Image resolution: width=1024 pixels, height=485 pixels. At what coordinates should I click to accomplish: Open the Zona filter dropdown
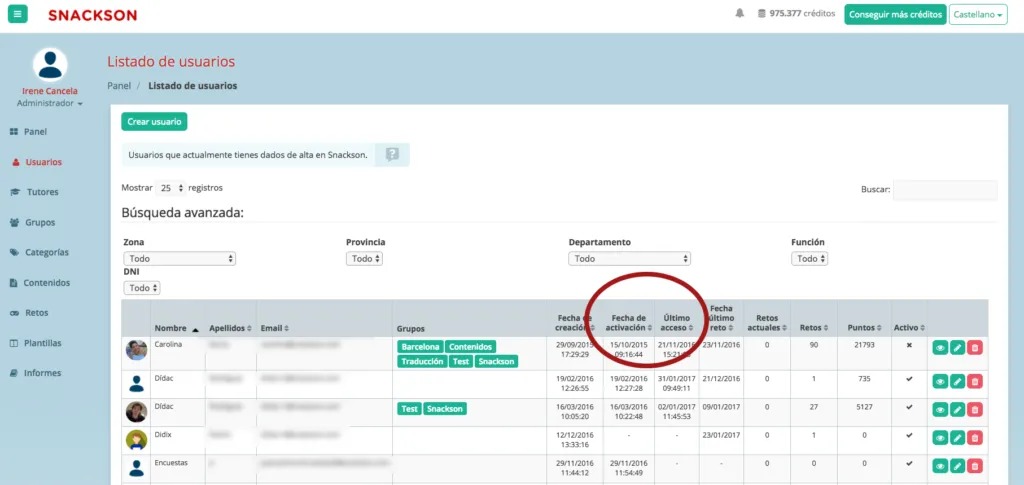pyautogui.click(x=180, y=258)
